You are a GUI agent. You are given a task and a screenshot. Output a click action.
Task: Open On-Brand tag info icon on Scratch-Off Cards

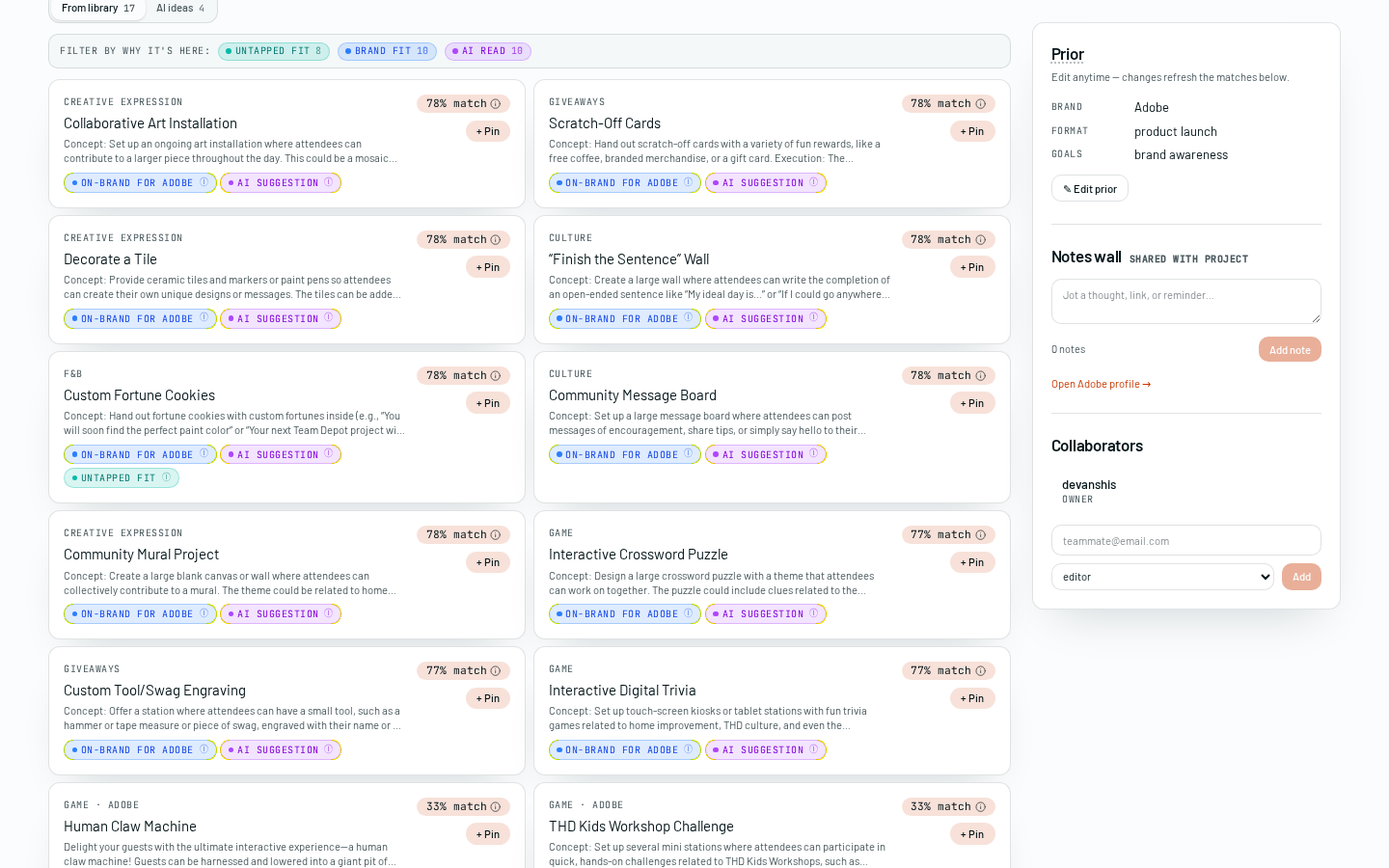688,182
